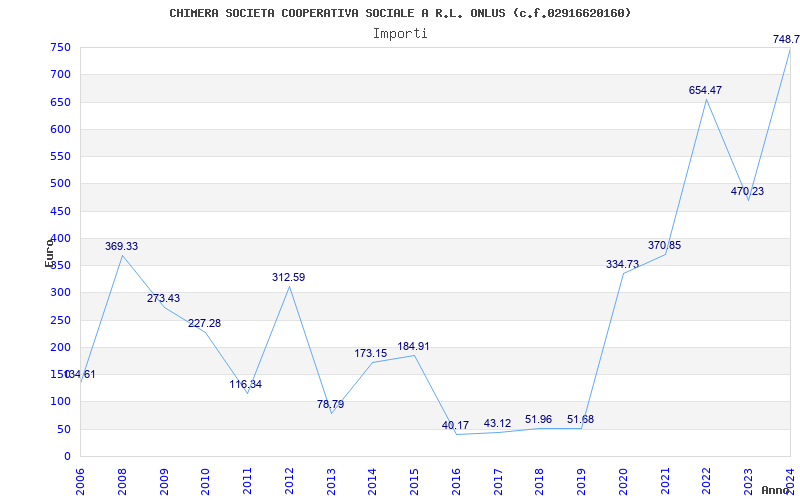This screenshot has width=800, height=500.
Task: Select the 2020 x-axis year label
Action: 623,480
